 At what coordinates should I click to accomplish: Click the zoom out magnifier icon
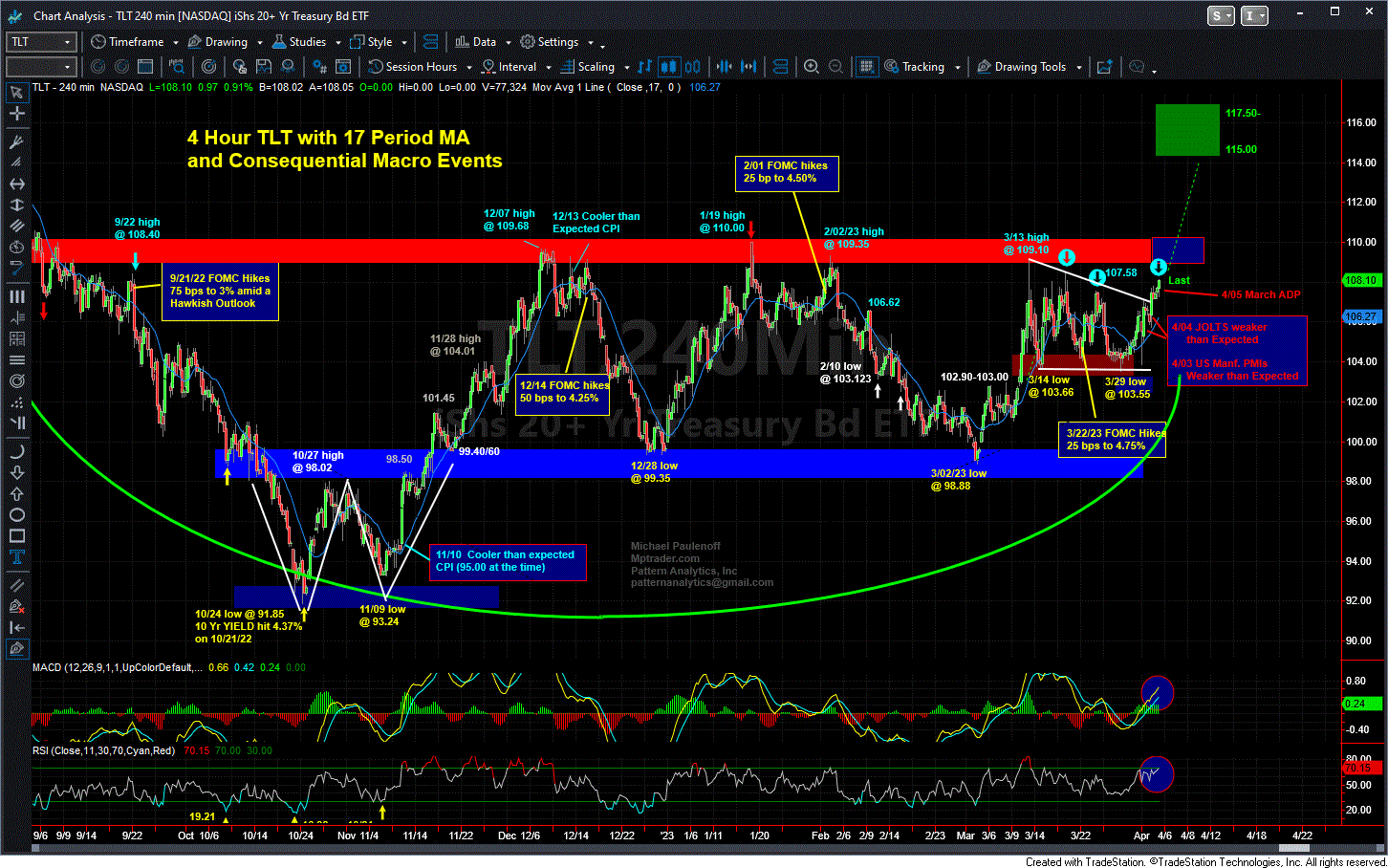point(835,67)
